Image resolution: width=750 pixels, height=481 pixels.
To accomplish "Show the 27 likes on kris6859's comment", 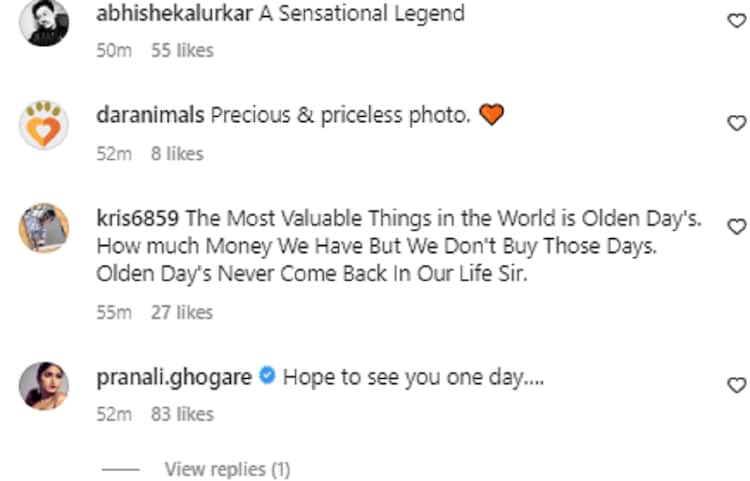I will (182, 312).
